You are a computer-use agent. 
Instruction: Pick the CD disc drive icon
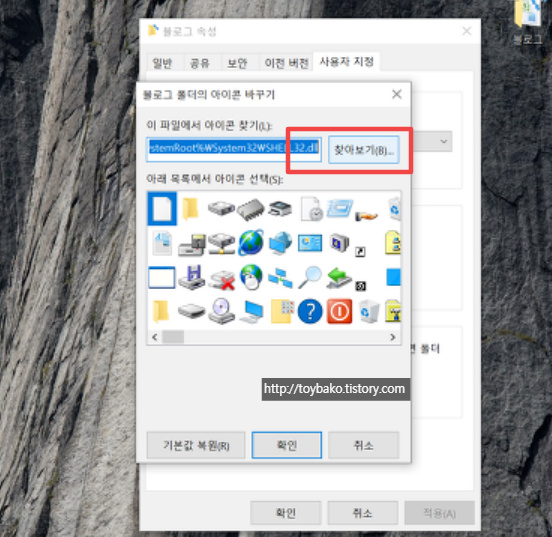(221, 311)
